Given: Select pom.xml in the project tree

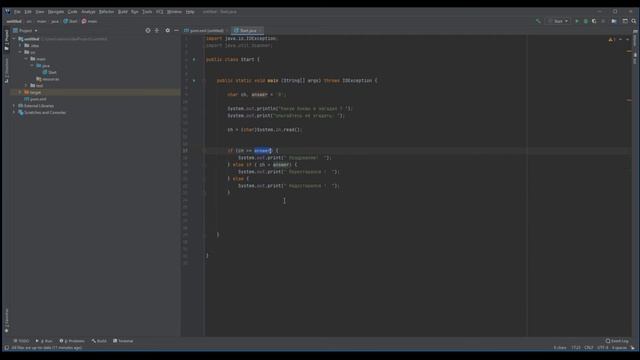Looking at the screenshot, I should [x=35, y=99].
